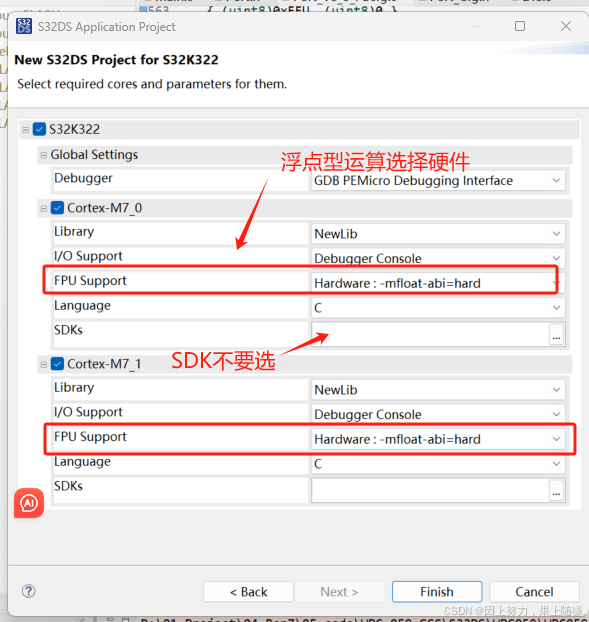589x622 pixels.
Task: Select Cortex-M7_1 I/O Support label
Action: point(88,412)
